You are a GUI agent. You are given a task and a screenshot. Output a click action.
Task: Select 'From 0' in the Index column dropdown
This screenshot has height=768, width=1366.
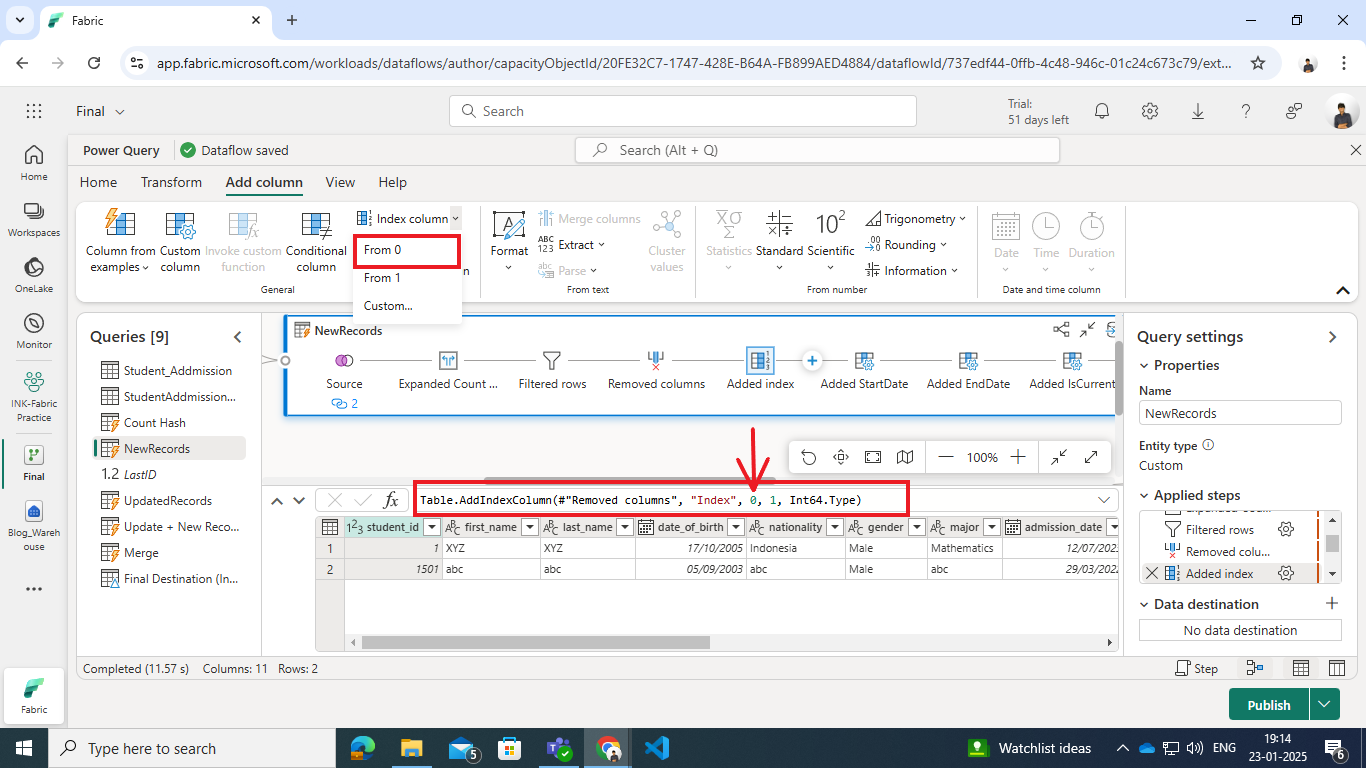pos(407,250)
